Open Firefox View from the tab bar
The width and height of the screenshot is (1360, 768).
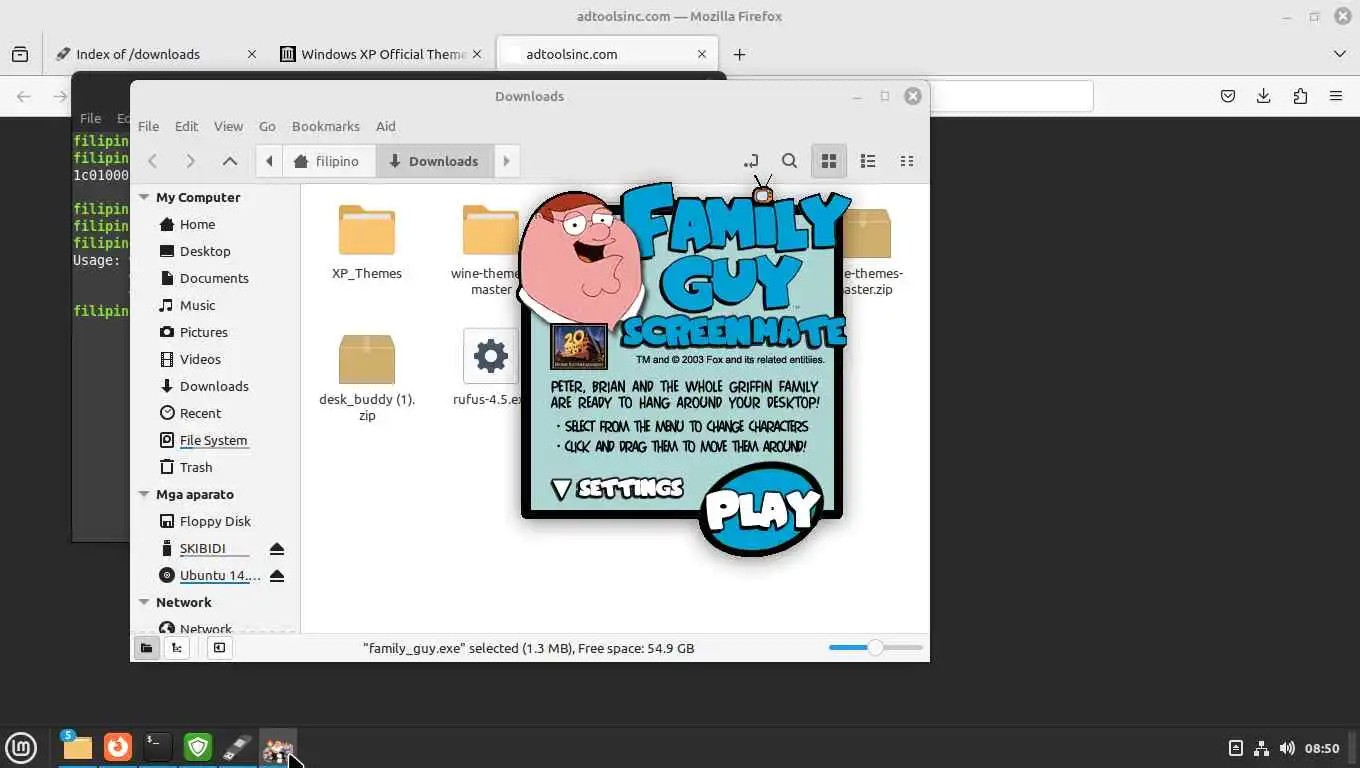point(20,54)
